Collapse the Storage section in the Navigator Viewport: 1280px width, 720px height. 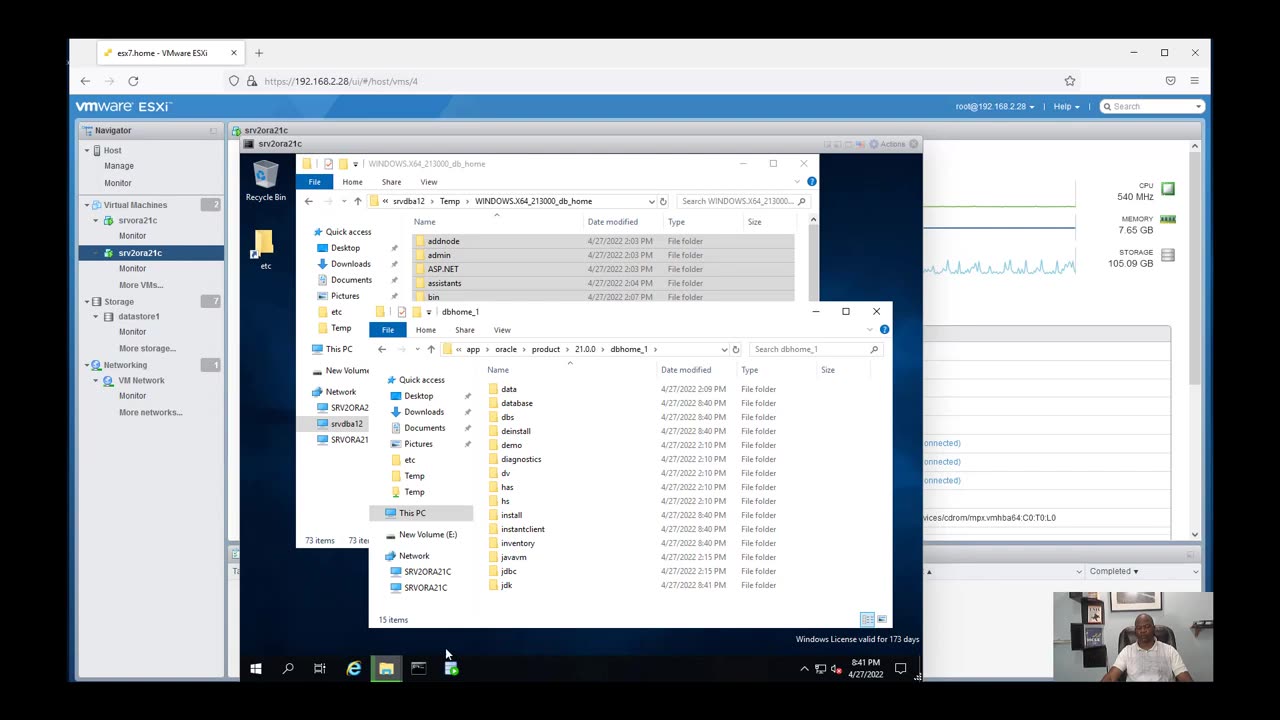point(87,301)
